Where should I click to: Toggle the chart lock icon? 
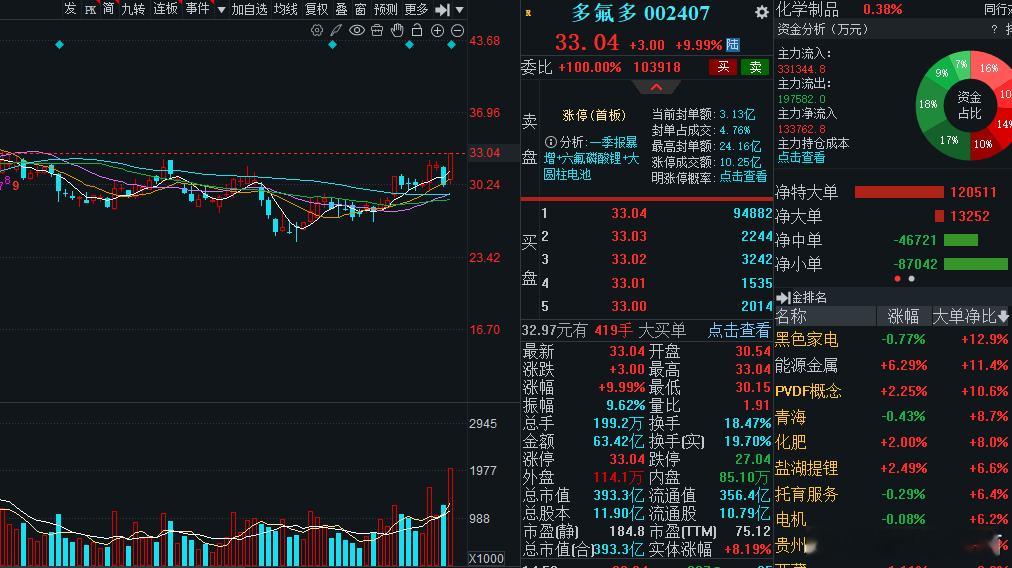[417, 30]
